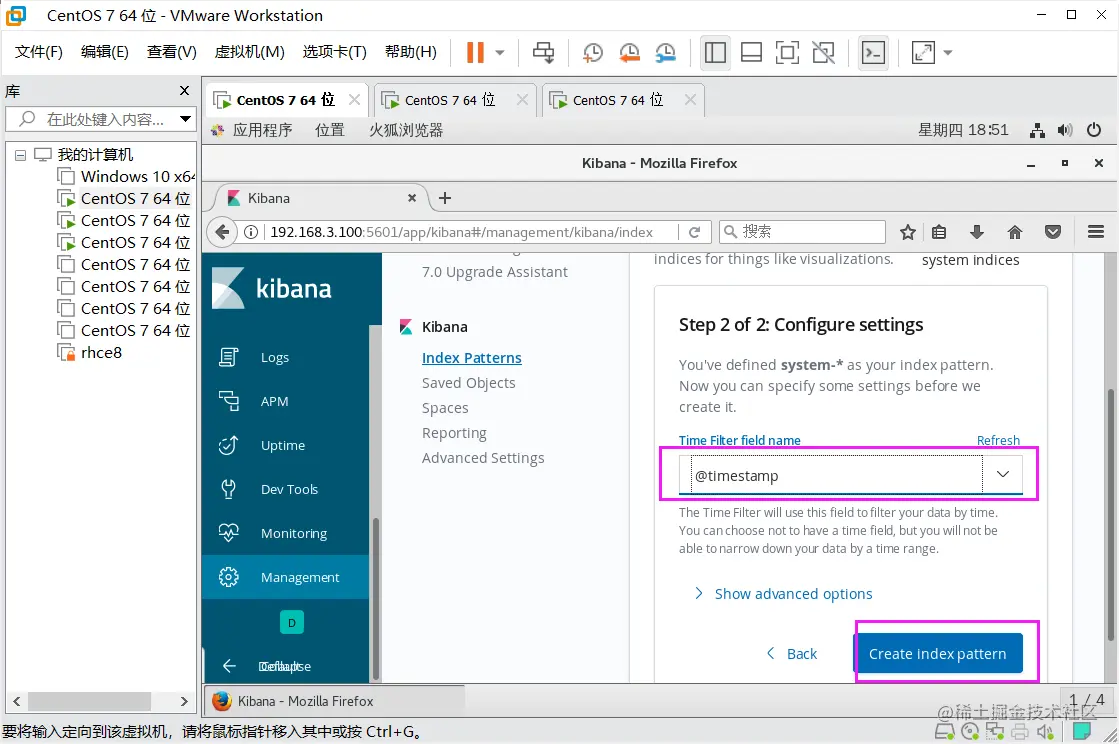1119x744 pixels.
Task: Open the 查看(V) menu
Action: [171, 52]
